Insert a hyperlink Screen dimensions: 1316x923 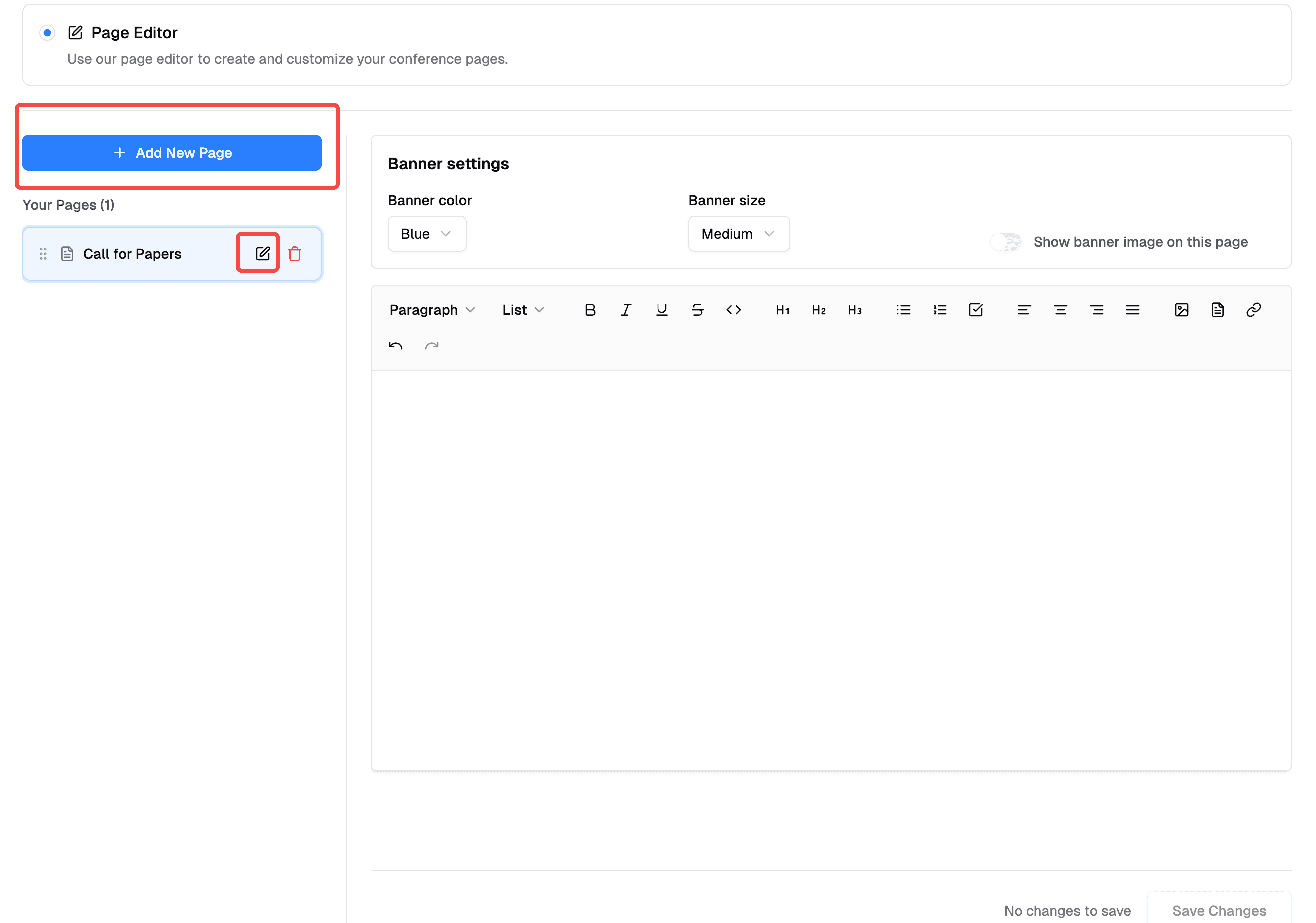click(1253, 309)
